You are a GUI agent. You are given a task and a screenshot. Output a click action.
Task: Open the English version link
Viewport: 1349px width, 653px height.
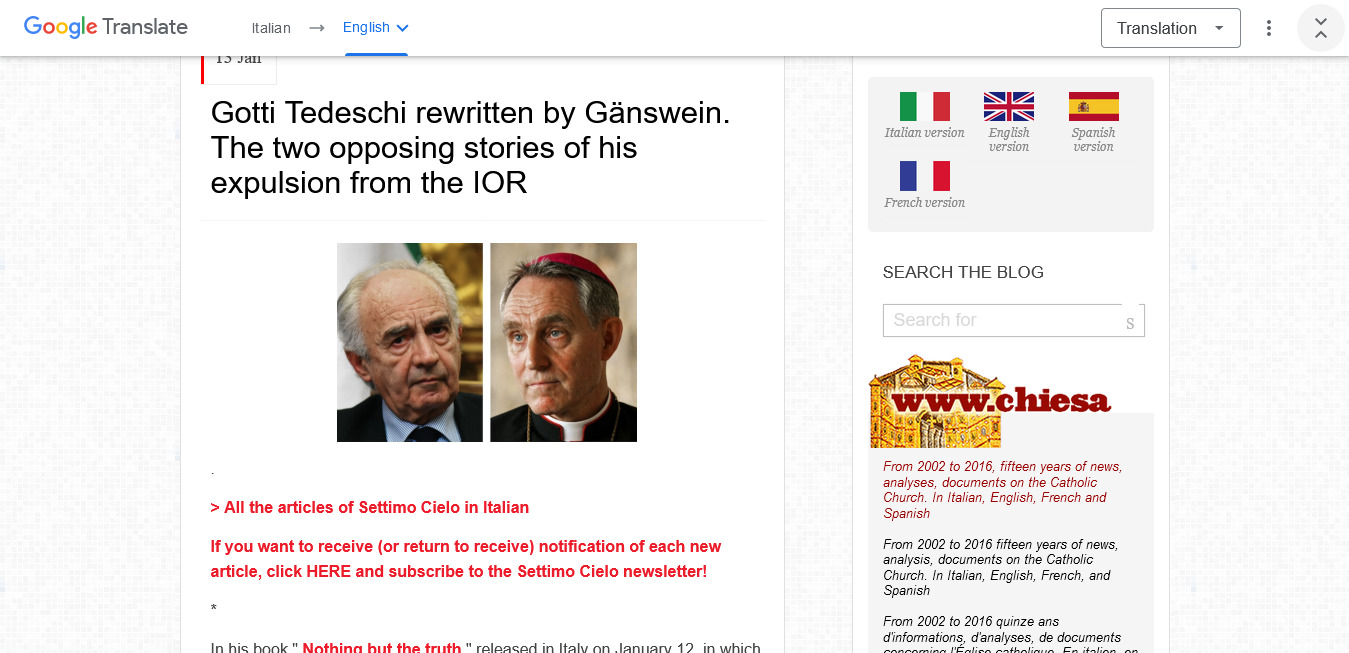(x=1009, y=140)
